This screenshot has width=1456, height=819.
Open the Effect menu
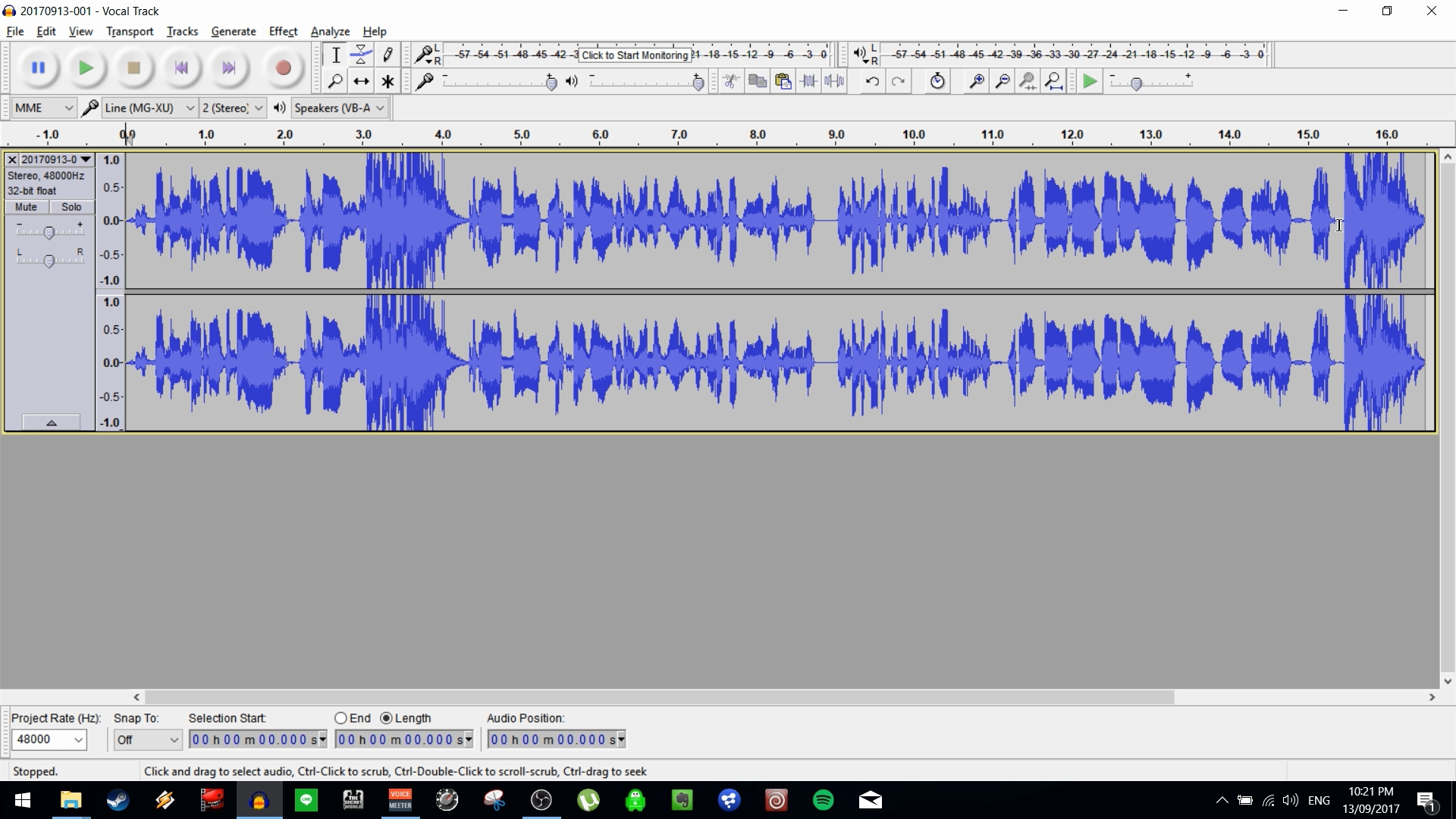tap(283, 31)
